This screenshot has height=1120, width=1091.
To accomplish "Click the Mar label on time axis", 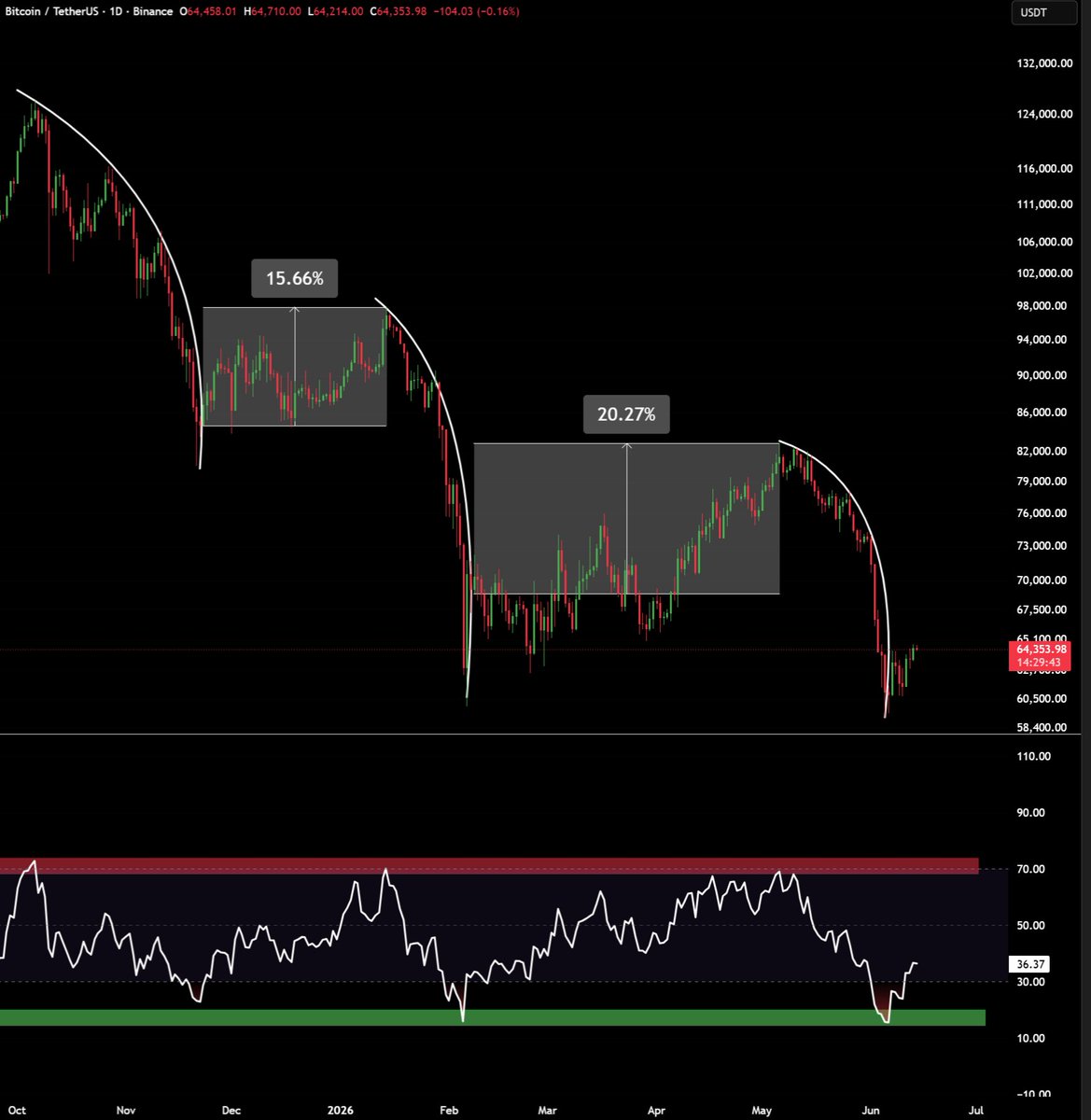I will point(548,1111).
